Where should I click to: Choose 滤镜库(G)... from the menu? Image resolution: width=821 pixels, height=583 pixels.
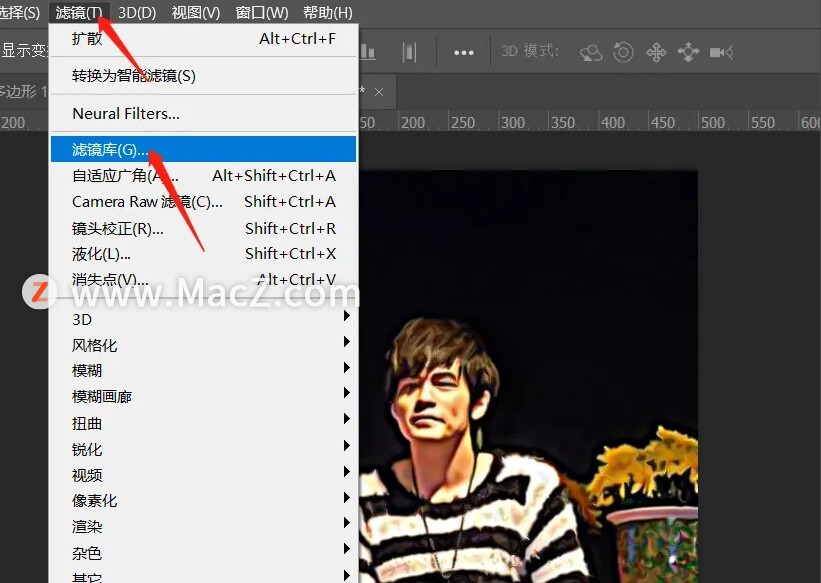[110, 150]
